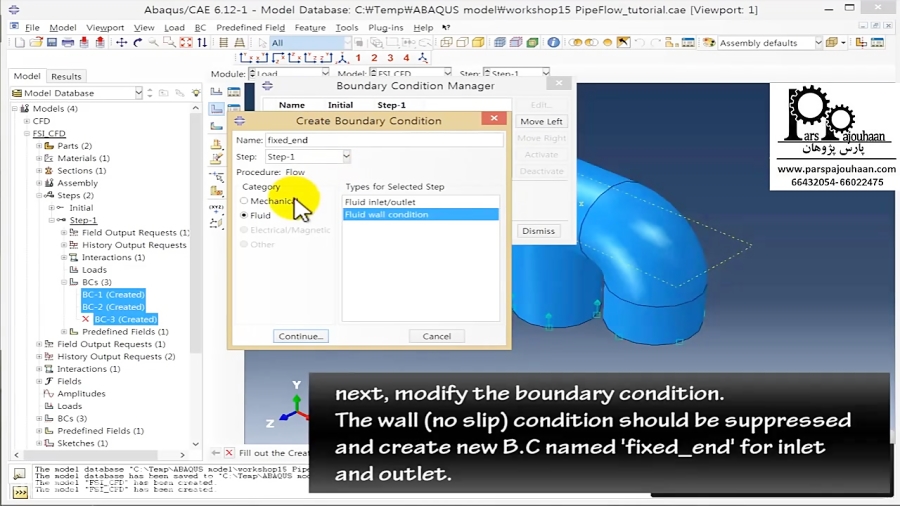The height and width of the screenshot is (506, 900).
Task: Open the File menu
Action: (32, 28)
